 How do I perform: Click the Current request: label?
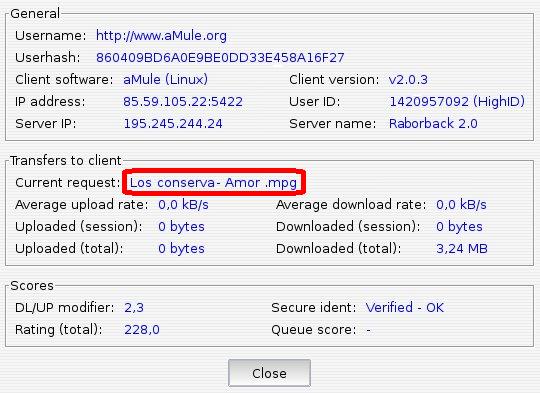[x=68, y=183]
